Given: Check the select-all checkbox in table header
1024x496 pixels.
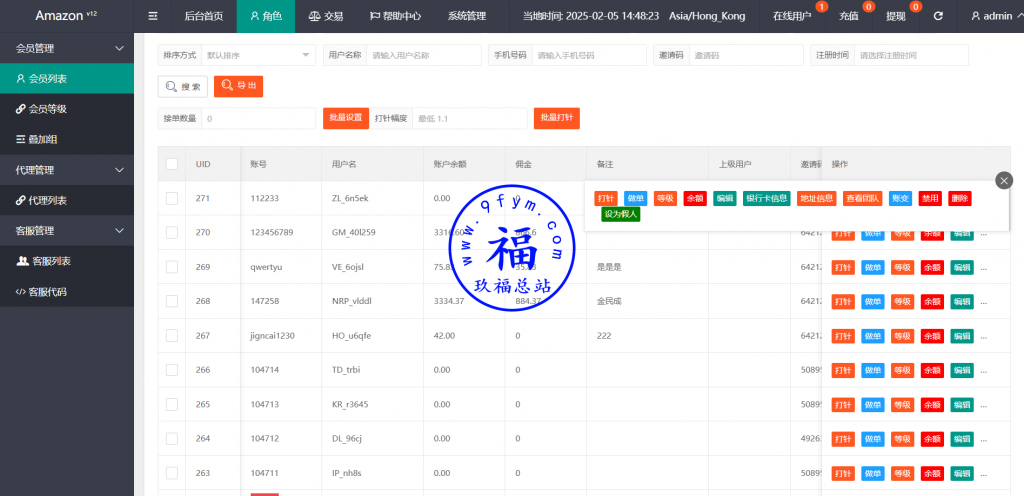Looking at the screenshot, I should (172, 164).
